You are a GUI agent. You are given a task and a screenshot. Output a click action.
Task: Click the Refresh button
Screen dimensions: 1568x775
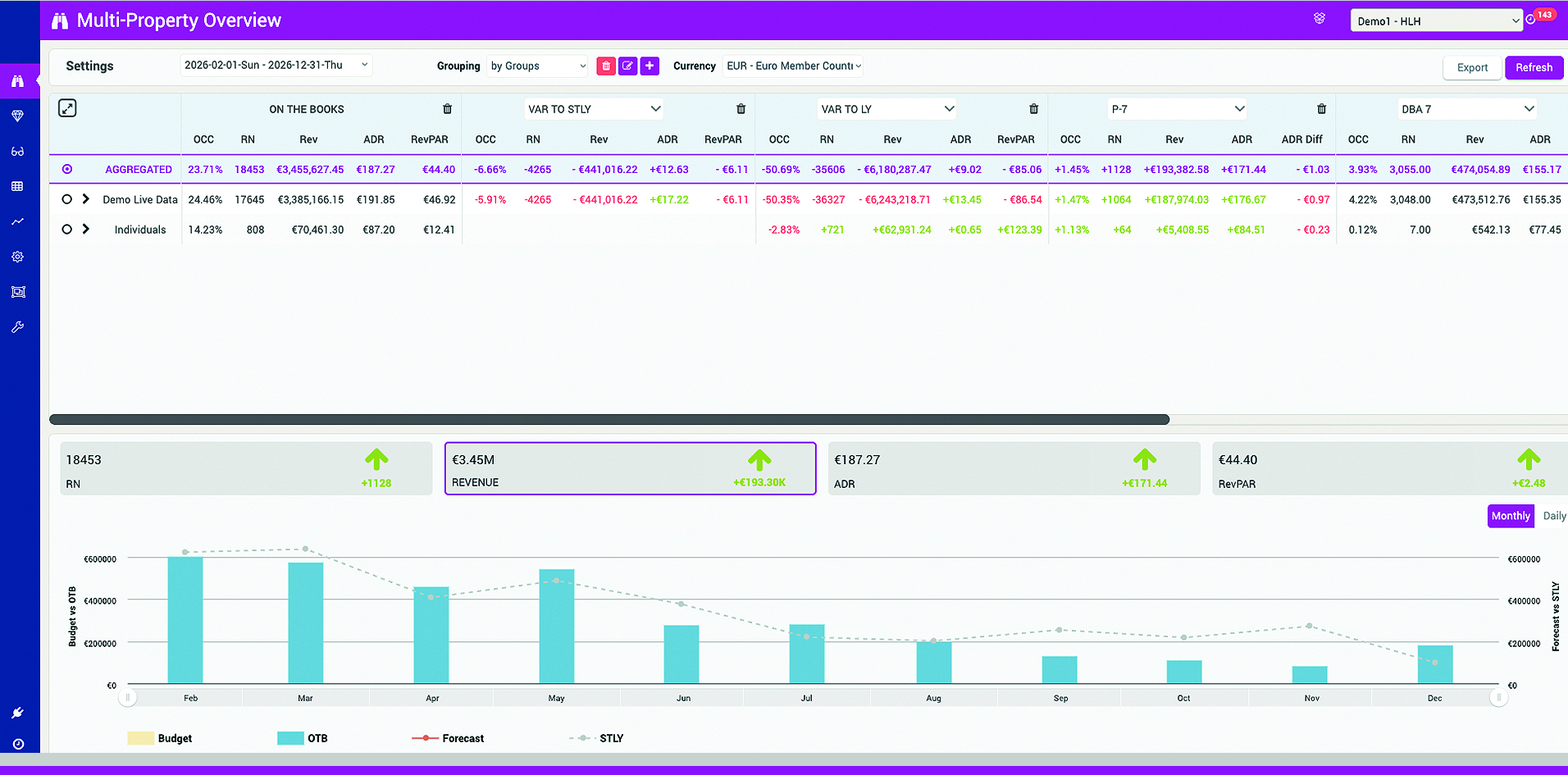1534,68
